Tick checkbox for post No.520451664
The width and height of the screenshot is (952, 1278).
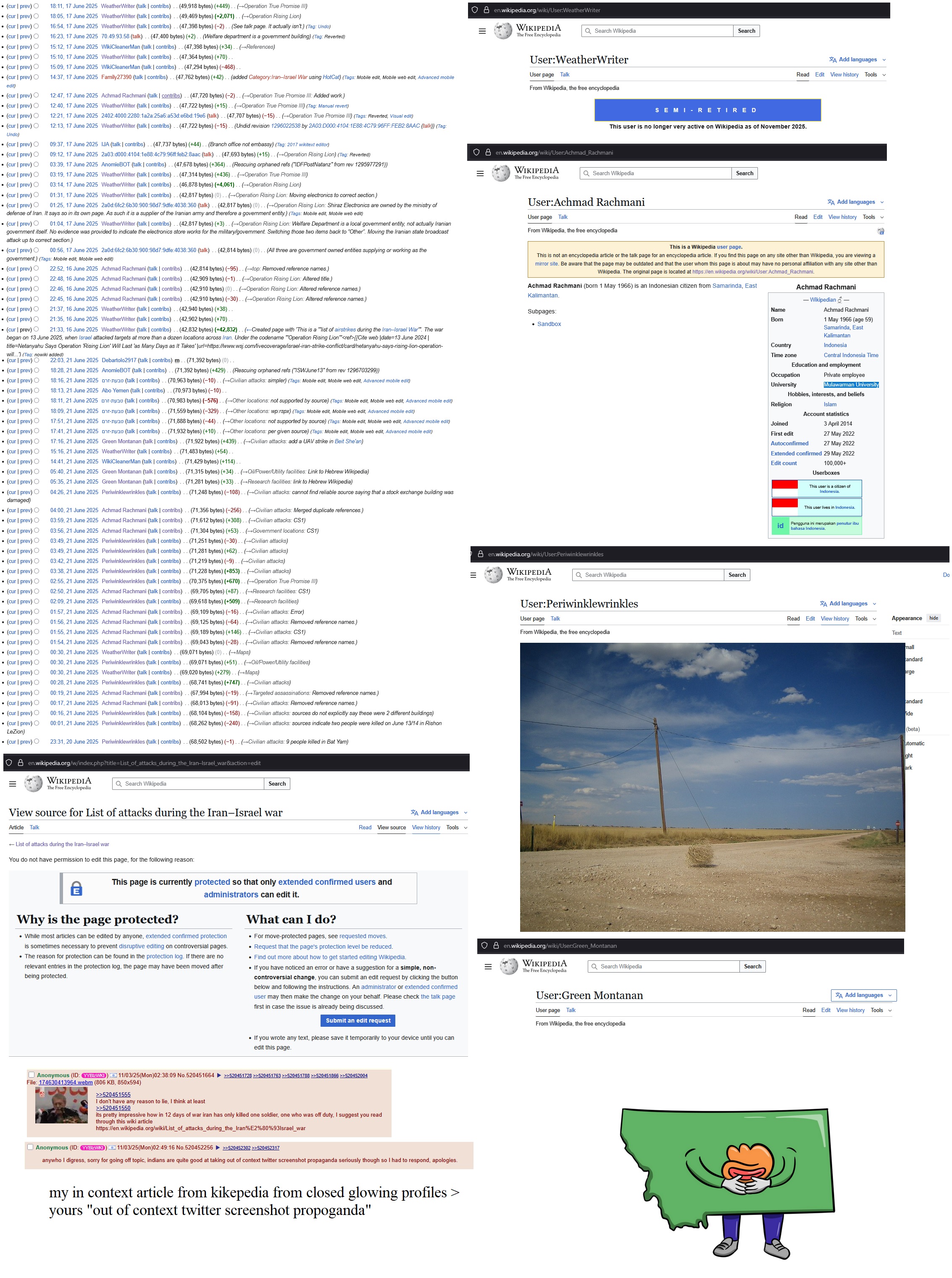(x=32, y=1075)
